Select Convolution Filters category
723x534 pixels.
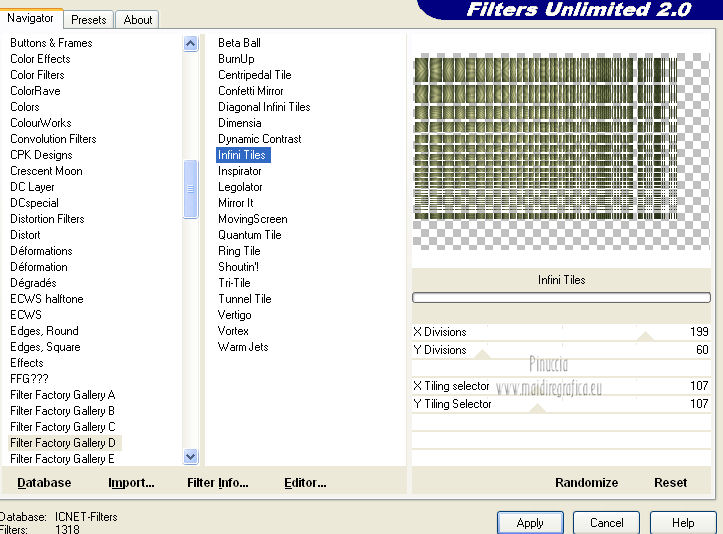(x=53, y=139)
